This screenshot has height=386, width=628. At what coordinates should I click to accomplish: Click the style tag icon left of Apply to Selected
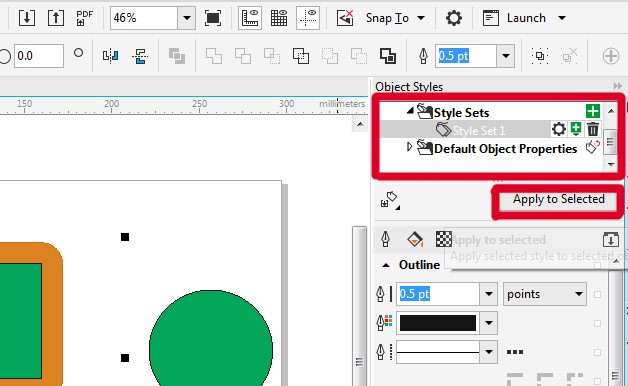(389, 200)
